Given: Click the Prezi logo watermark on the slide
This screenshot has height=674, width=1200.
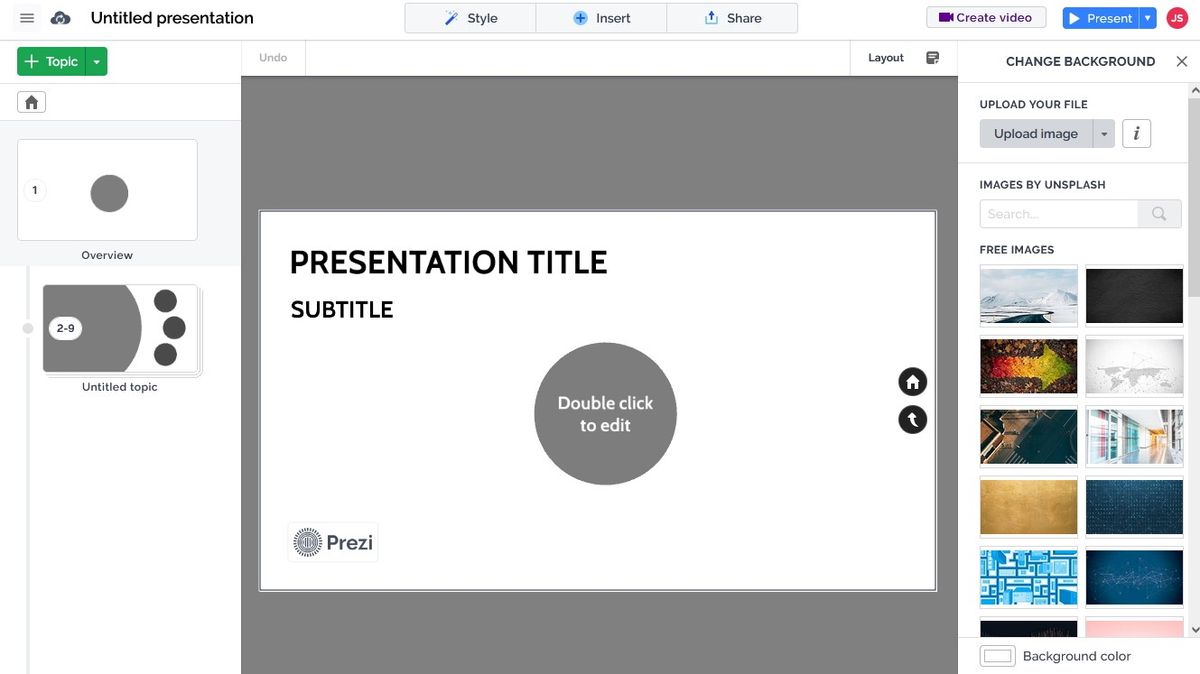Looking at the screenshot, I should tap(332, 541).
